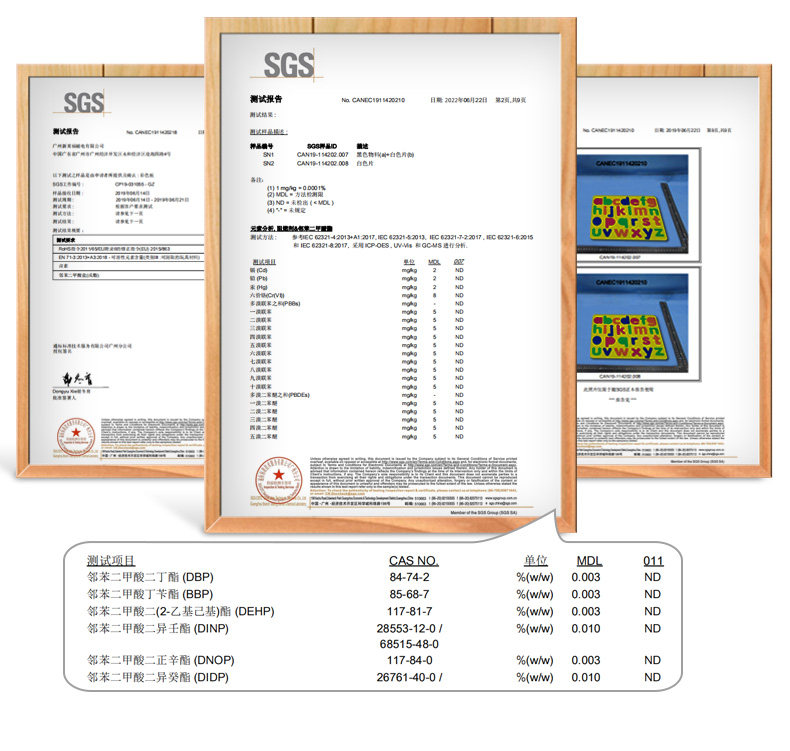
Task: Click the 单位 column header in the callout
Action: pos(535,561)
